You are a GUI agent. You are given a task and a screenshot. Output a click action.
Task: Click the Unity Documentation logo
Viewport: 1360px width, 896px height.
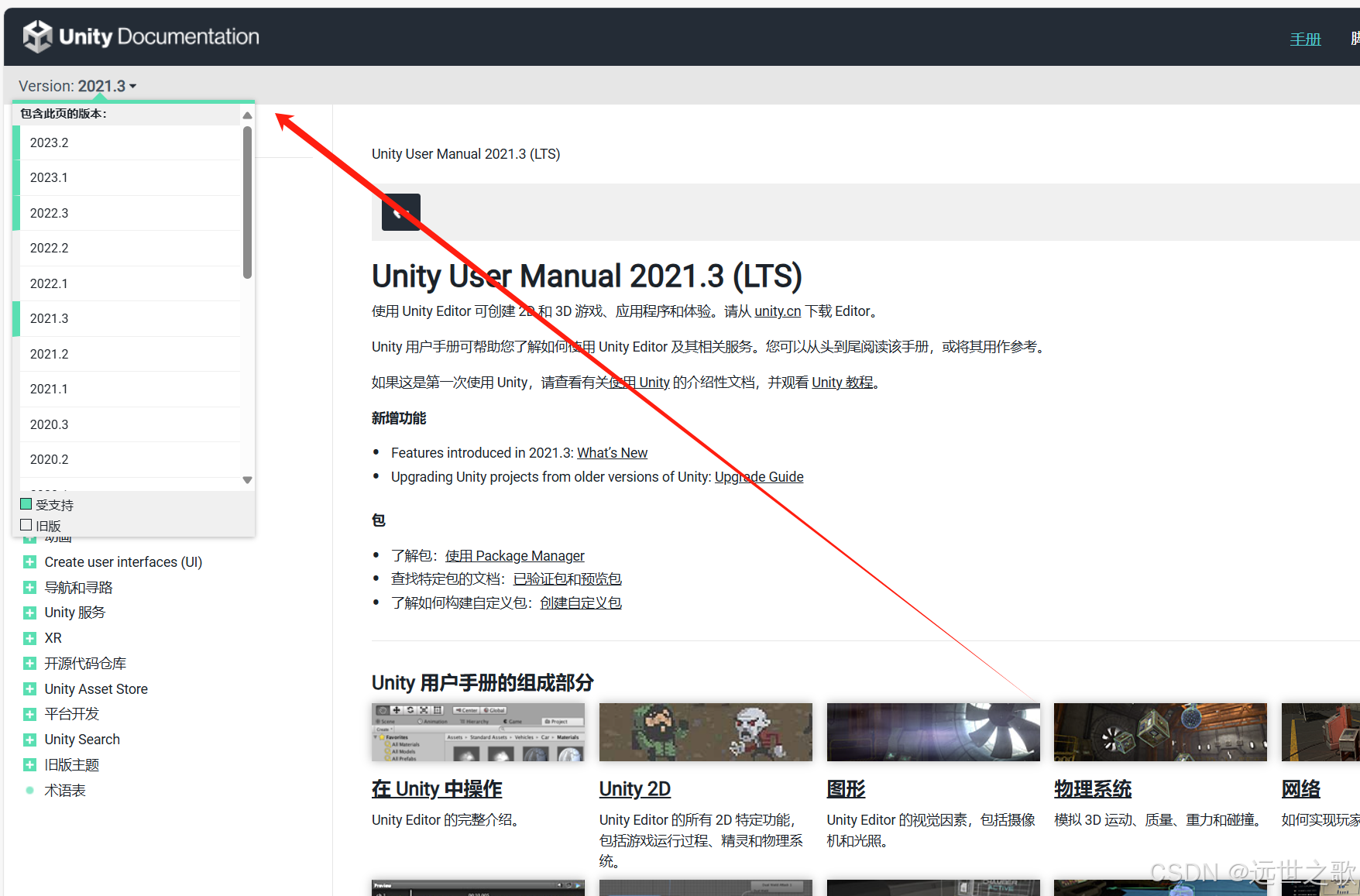pyautogui.click(x=141, y=36)
